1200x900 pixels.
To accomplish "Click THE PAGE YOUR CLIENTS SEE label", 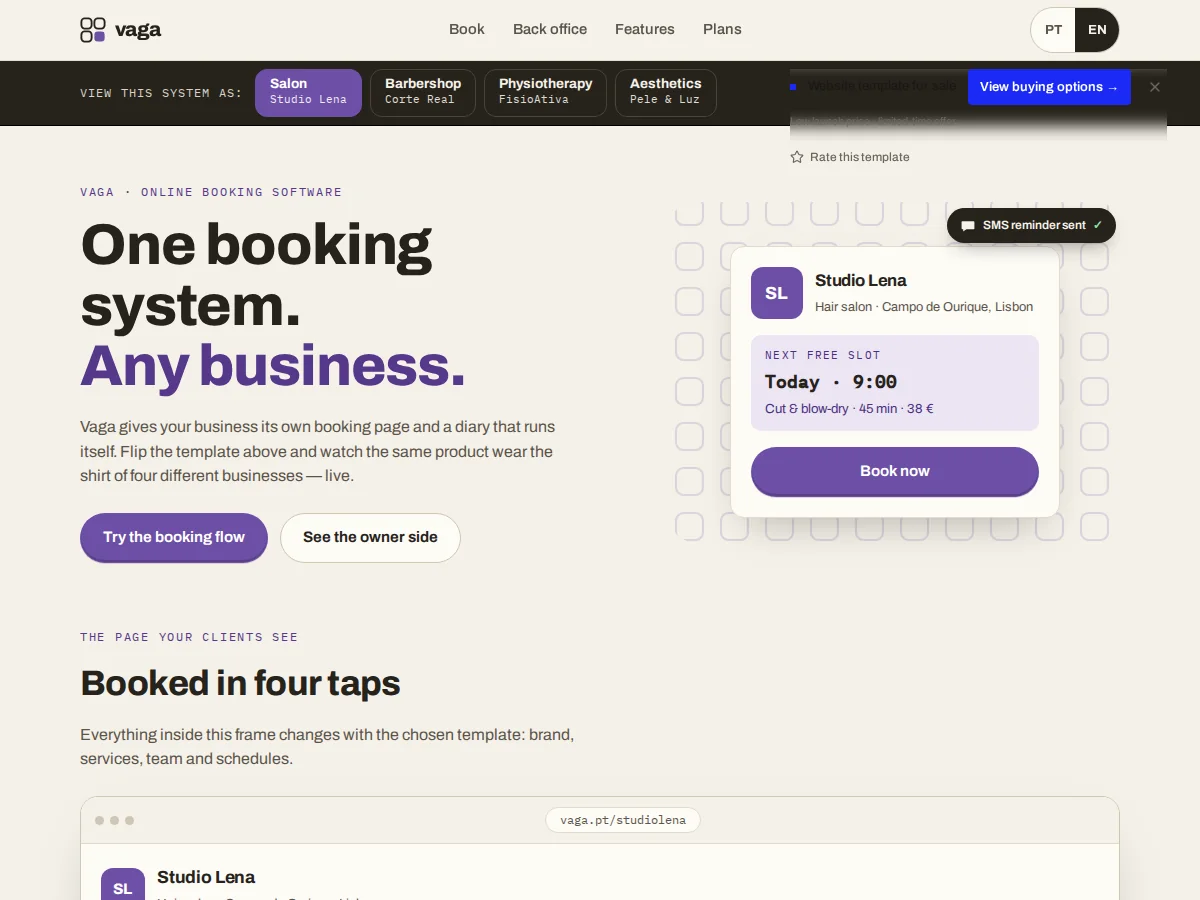I will 189,637.
